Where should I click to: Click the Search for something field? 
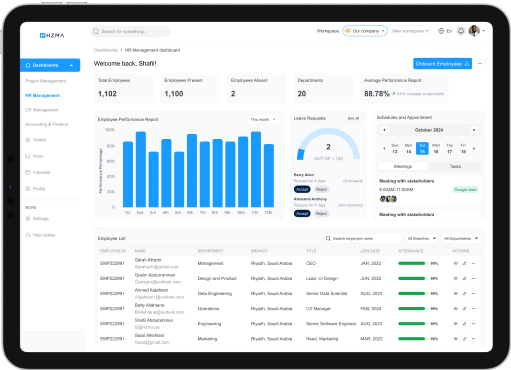(x=130, y=32)
